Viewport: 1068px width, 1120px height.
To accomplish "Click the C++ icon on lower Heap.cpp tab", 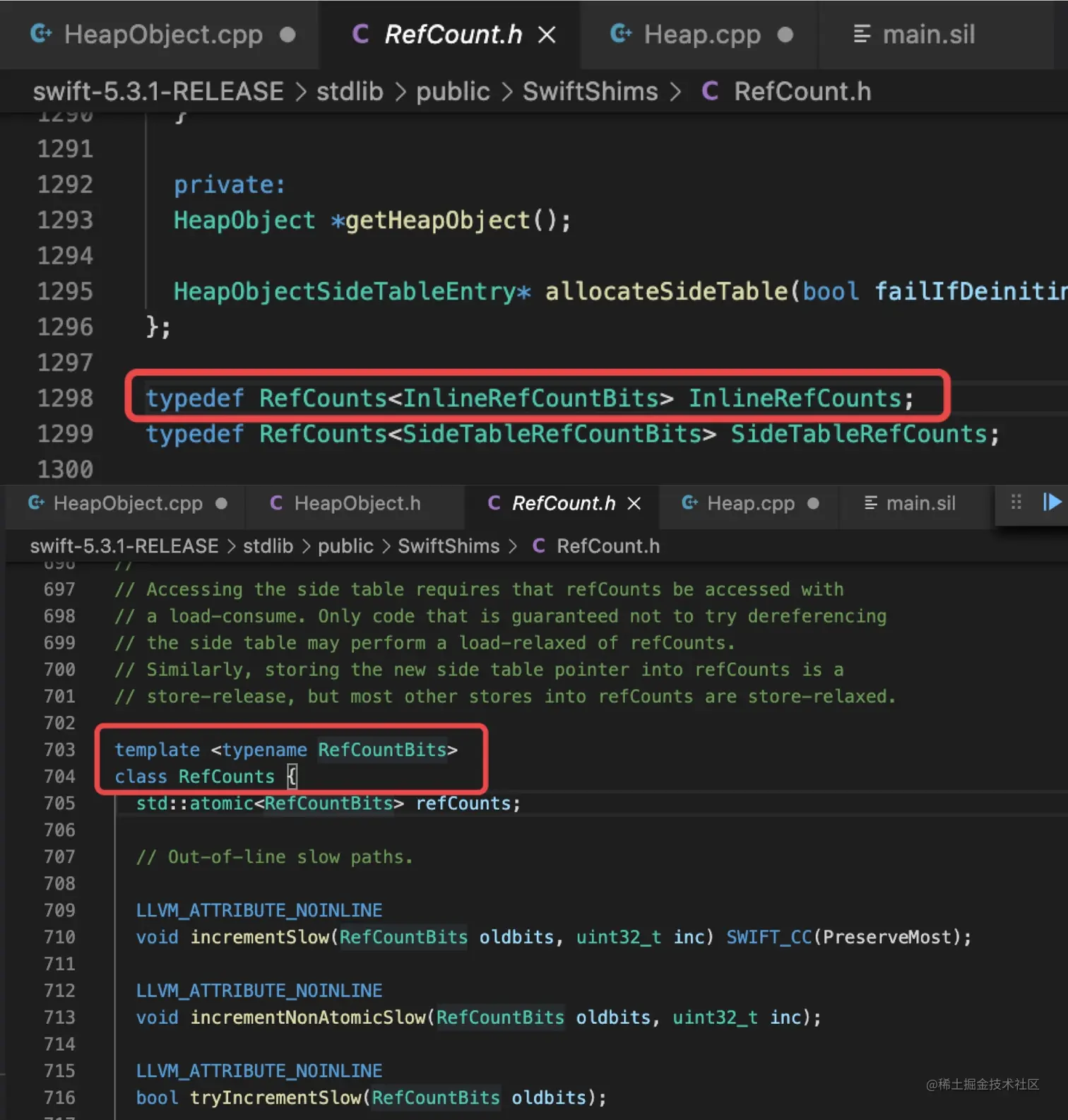I will [x=689, y=502].
